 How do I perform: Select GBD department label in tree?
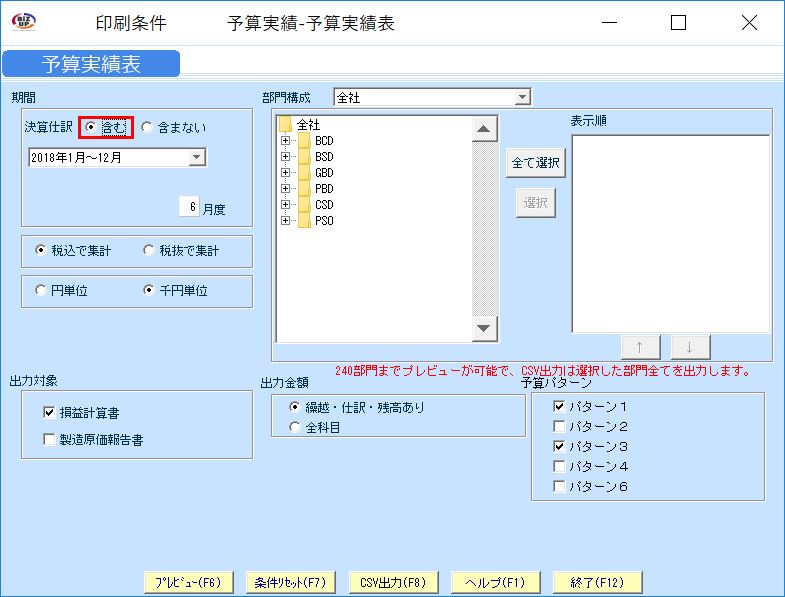pos(324,173)
